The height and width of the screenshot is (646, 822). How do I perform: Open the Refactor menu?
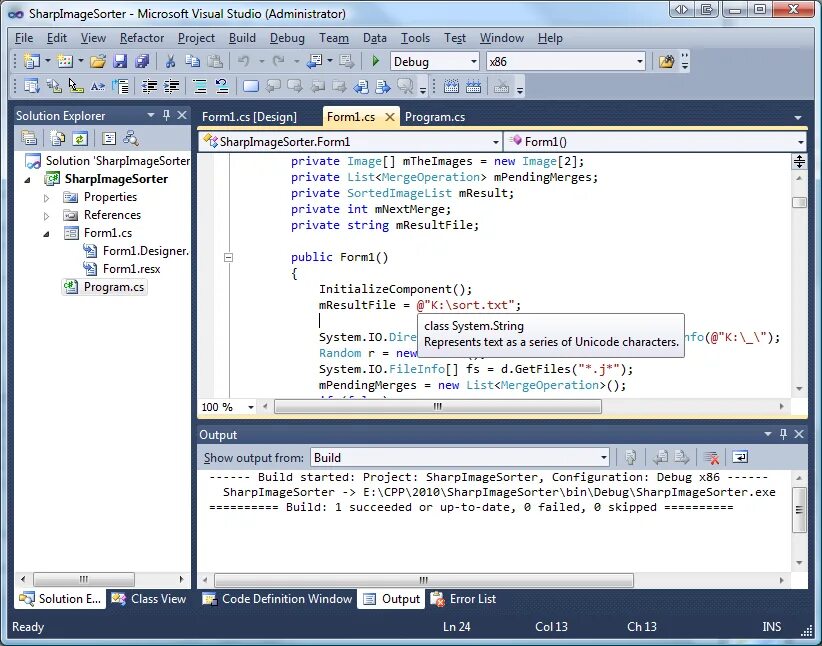(142, 38)
